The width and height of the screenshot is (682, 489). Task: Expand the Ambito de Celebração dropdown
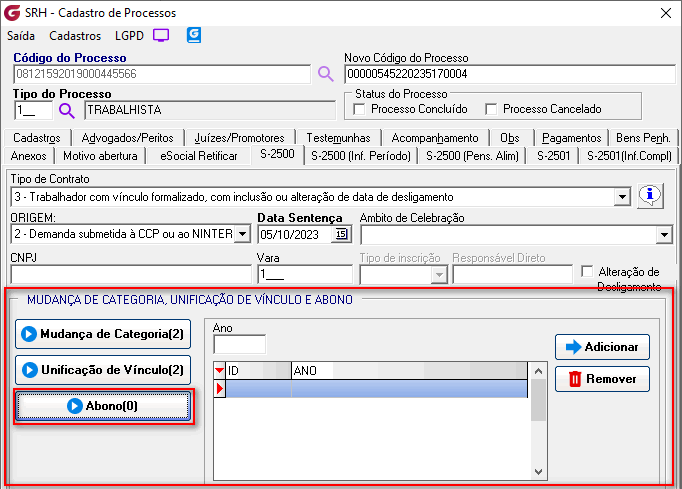pyautogui.click(x=665, y=234)
